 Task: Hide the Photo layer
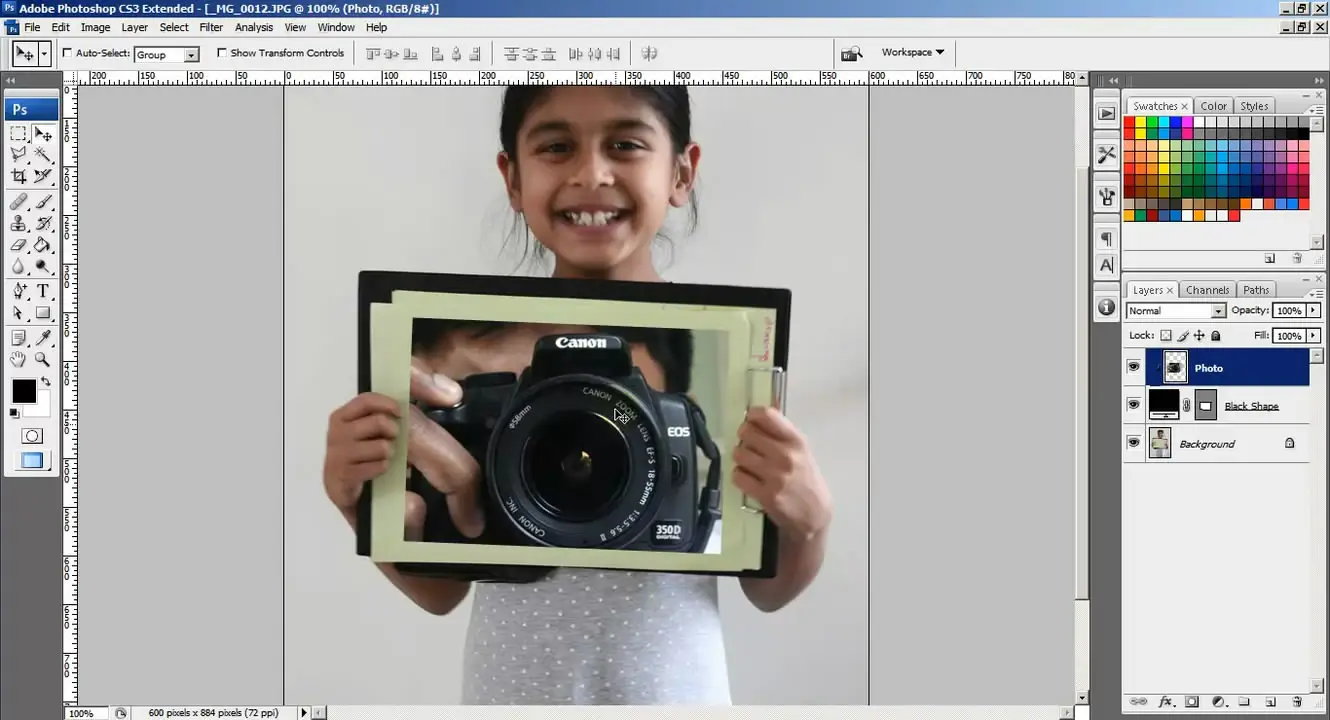click(1133, 368)
